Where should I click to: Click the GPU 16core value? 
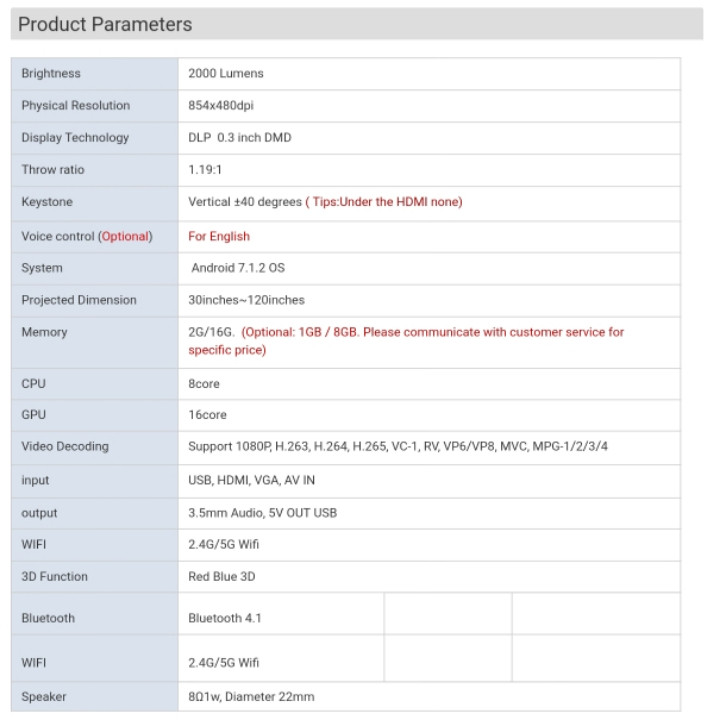coord(208,415)
